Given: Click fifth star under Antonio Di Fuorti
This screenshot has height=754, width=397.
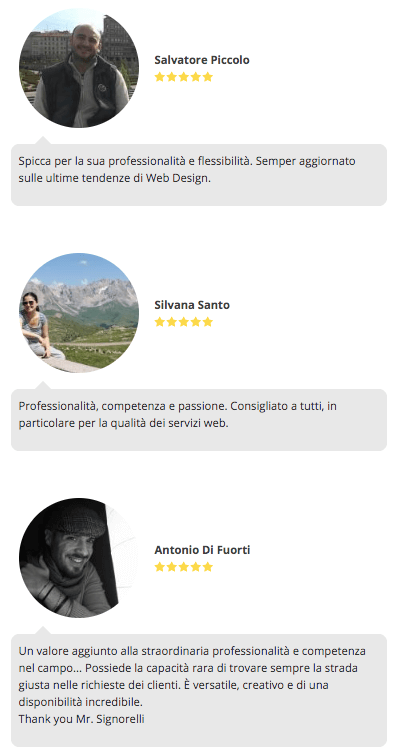Looking at the screenshot, I should click(x=208, y=567).
